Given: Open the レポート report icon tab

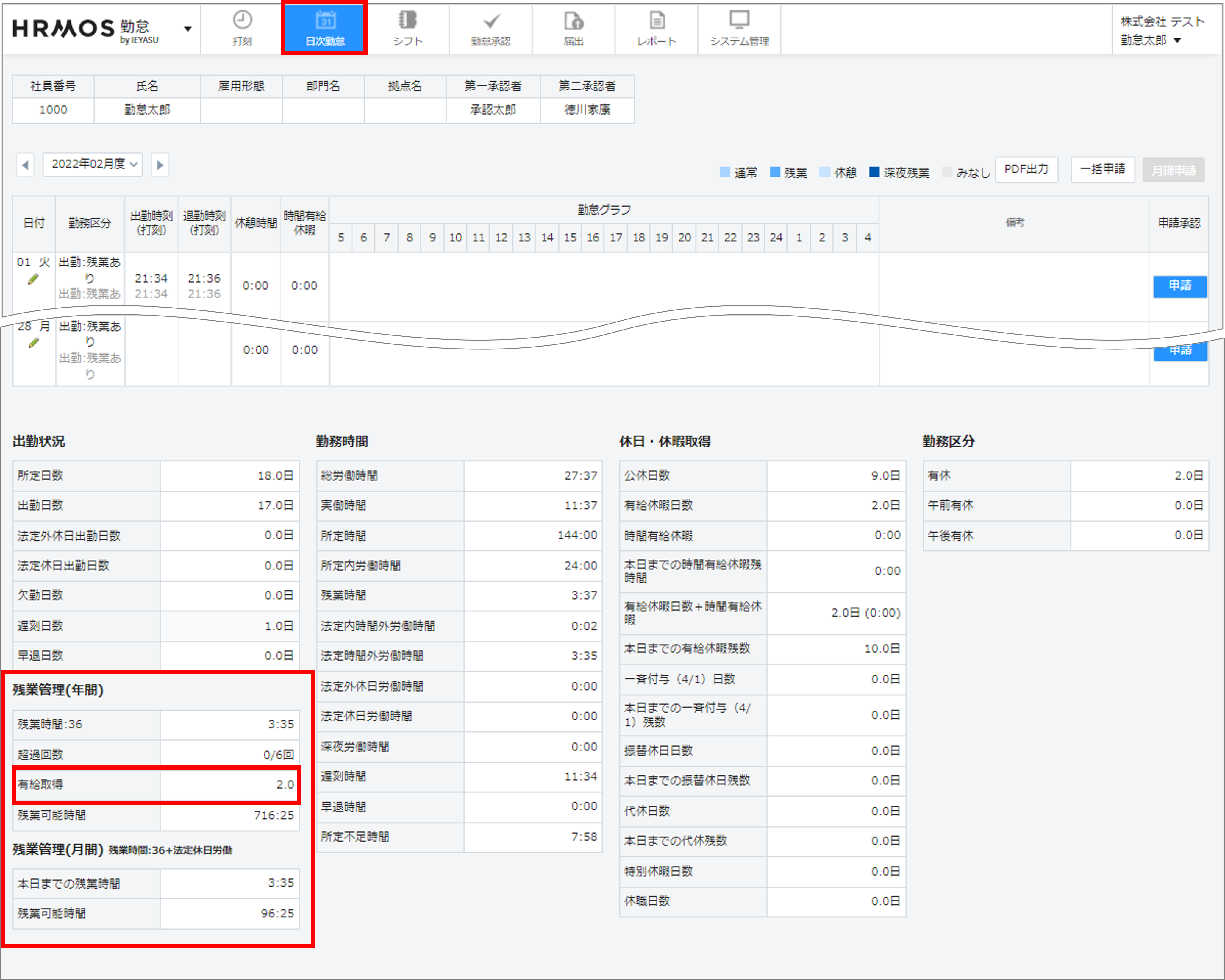Looking at the screenshot, I should [x=656, y=29].
